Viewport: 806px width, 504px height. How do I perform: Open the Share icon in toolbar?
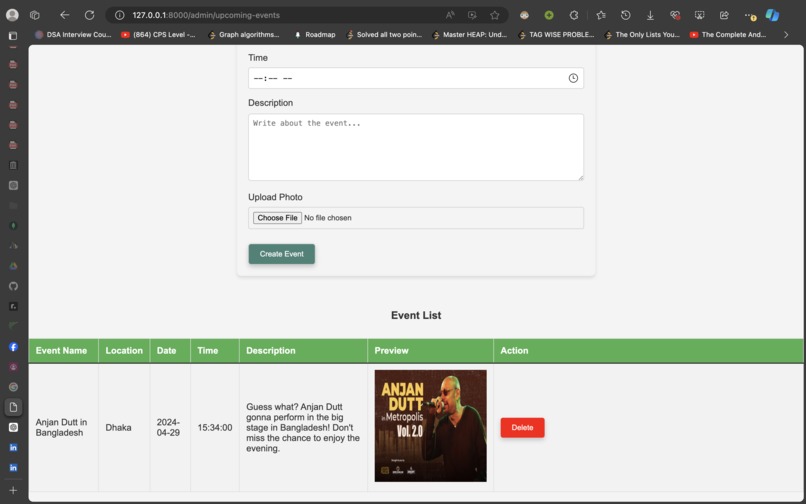(724, 15)
